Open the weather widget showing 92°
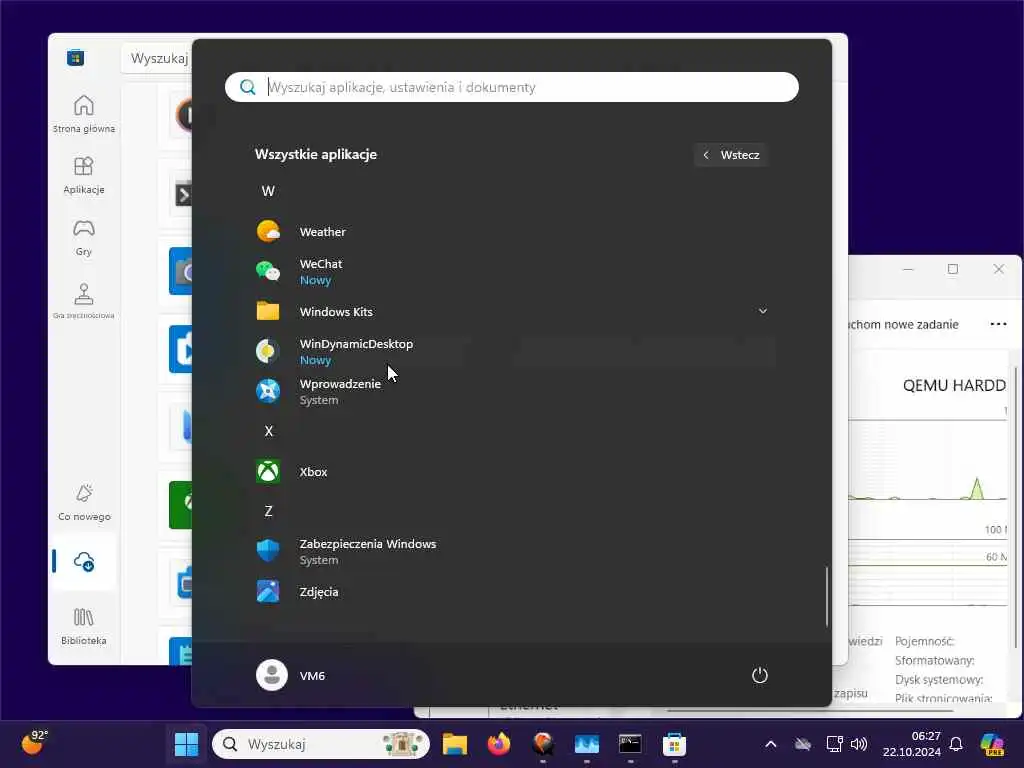Image resolution: width=1024 pixels, height=768 pixels. tap(35, 743)
